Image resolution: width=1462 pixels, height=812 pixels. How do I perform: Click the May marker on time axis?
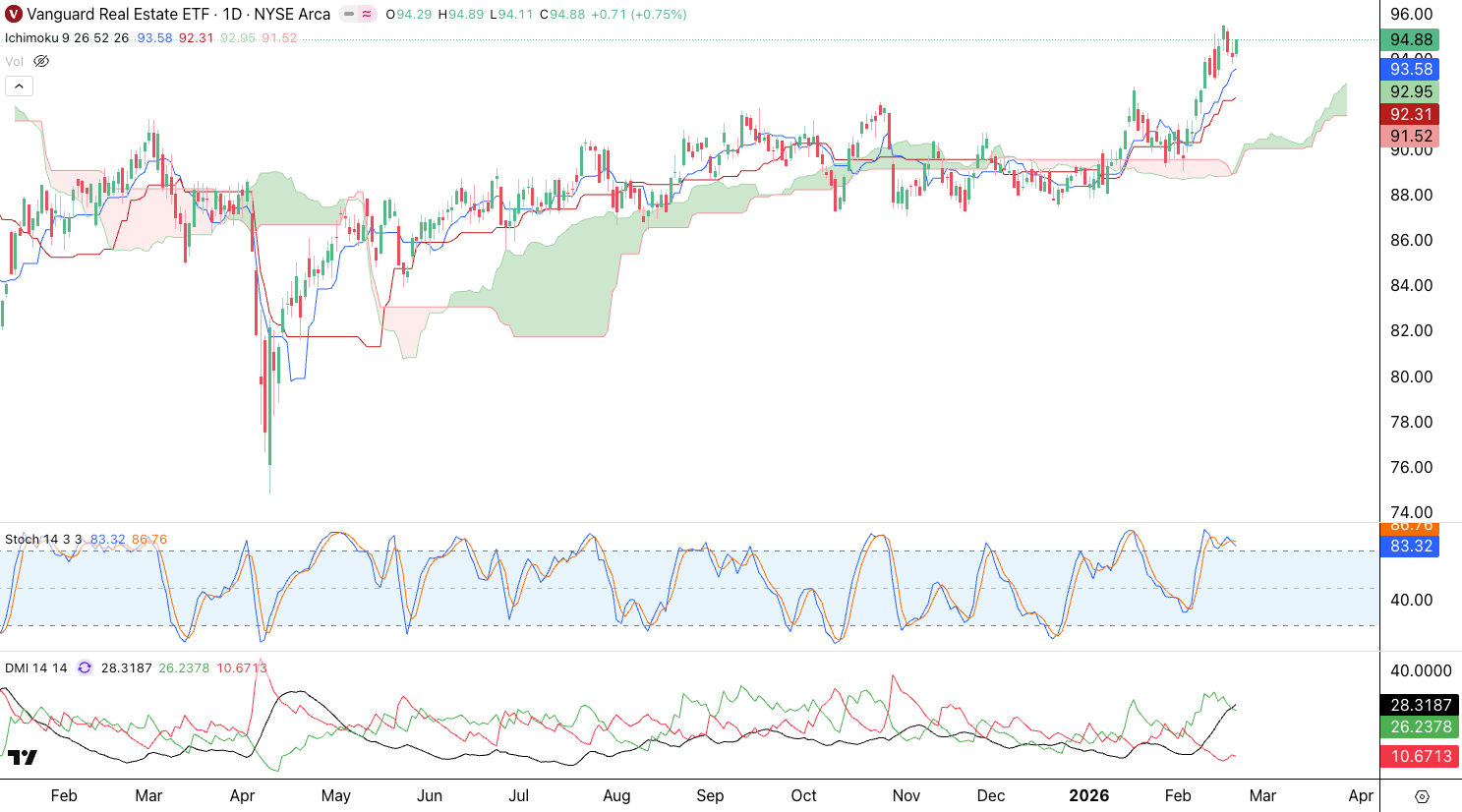335,796
